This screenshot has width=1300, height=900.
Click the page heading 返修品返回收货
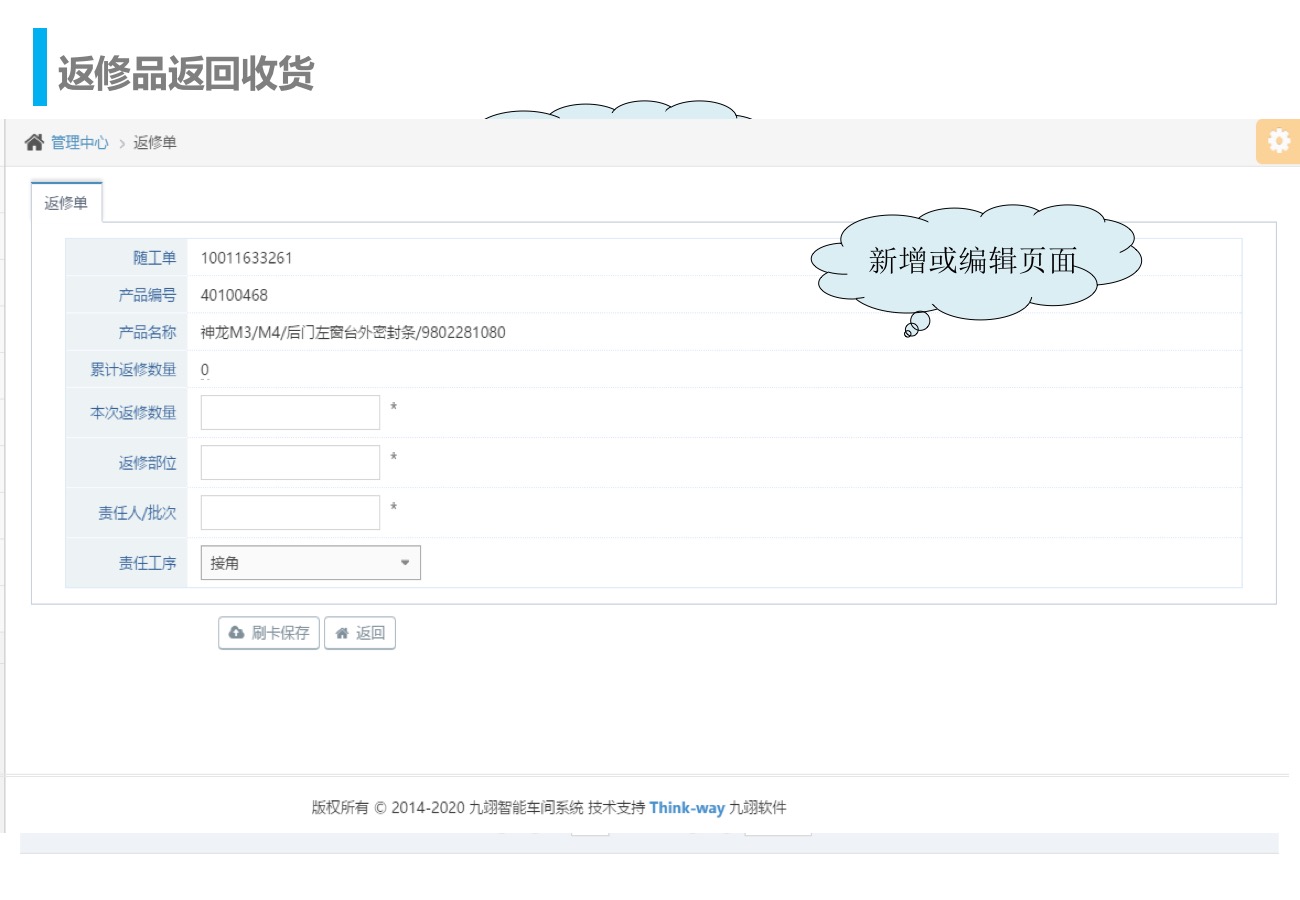[x=186, y=73]
